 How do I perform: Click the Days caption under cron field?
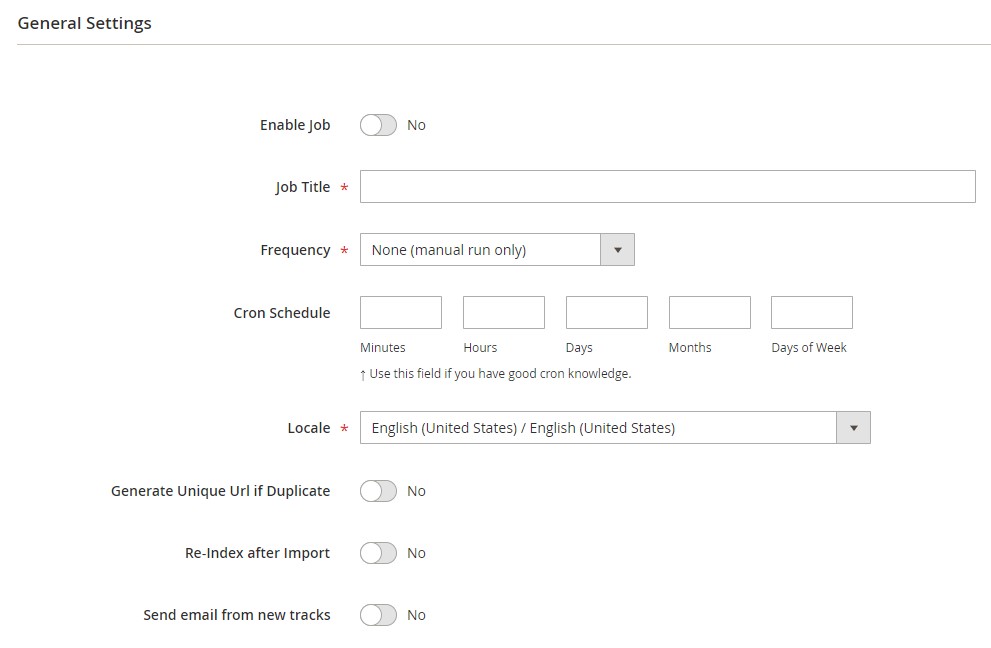point(579,348)
